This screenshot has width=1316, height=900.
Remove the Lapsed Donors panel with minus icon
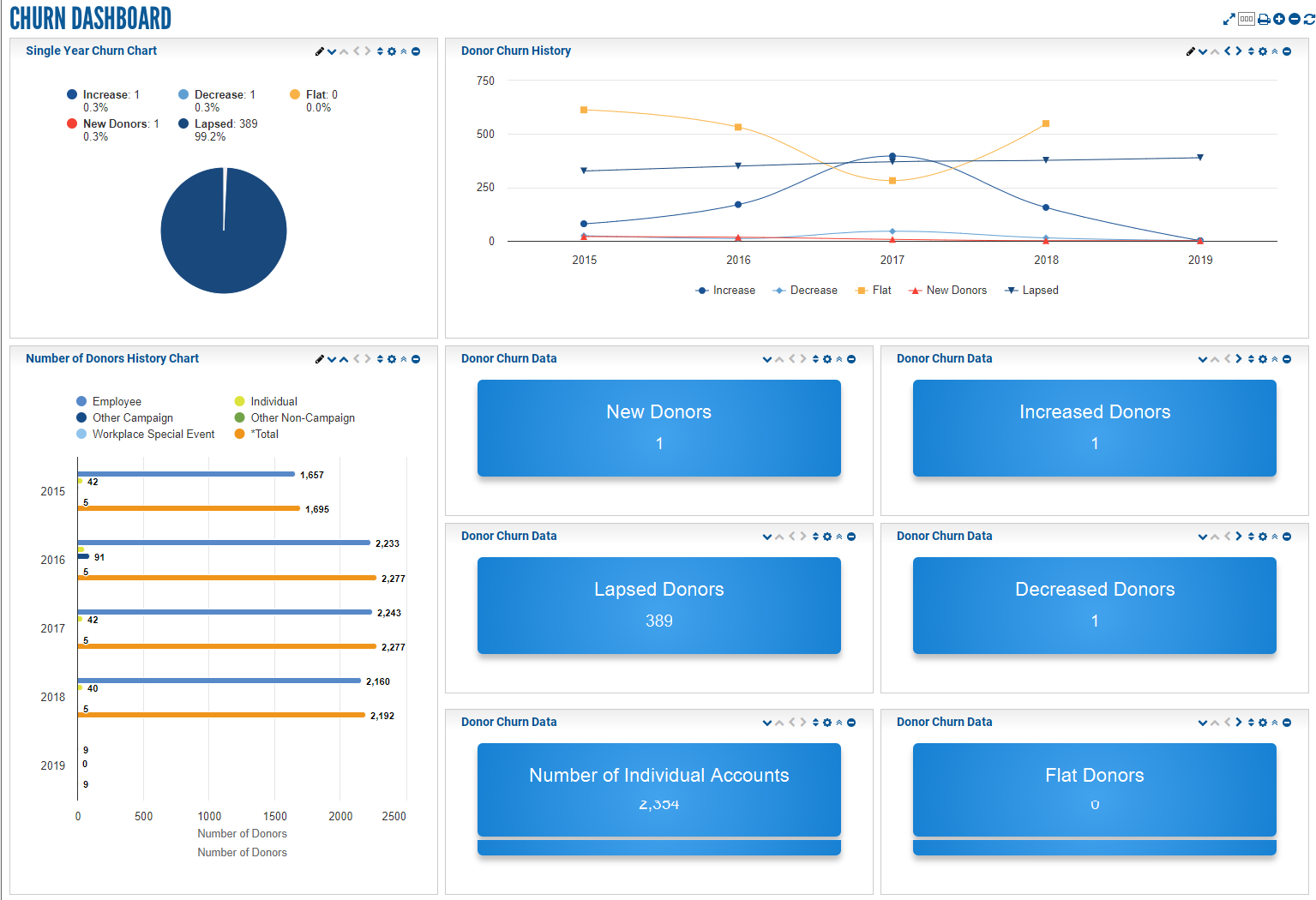click(851, 536)
